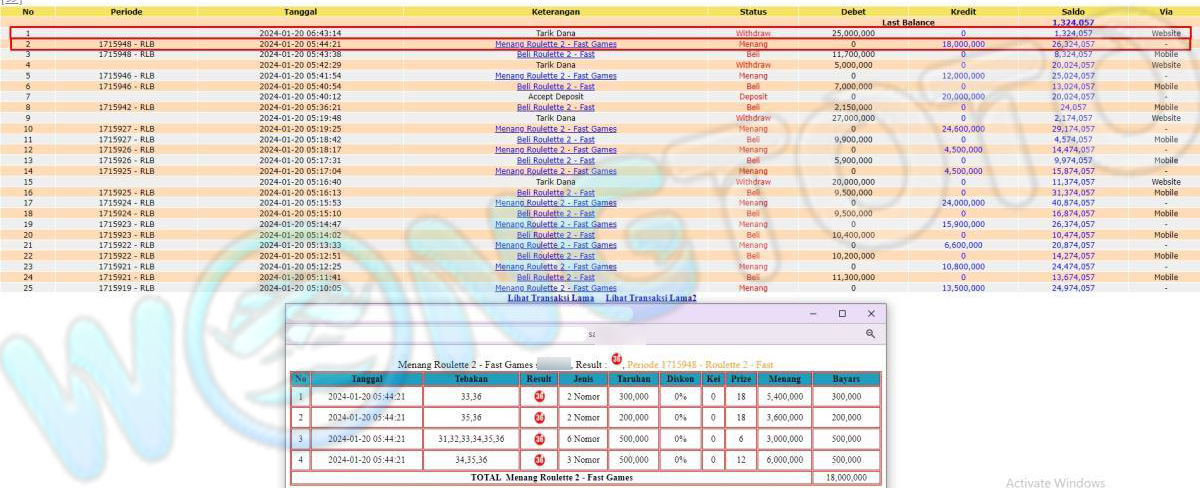Open Menang Roulette 2 link in row 10
This screenshot has width=1200, height=488.
click(555, 129)
